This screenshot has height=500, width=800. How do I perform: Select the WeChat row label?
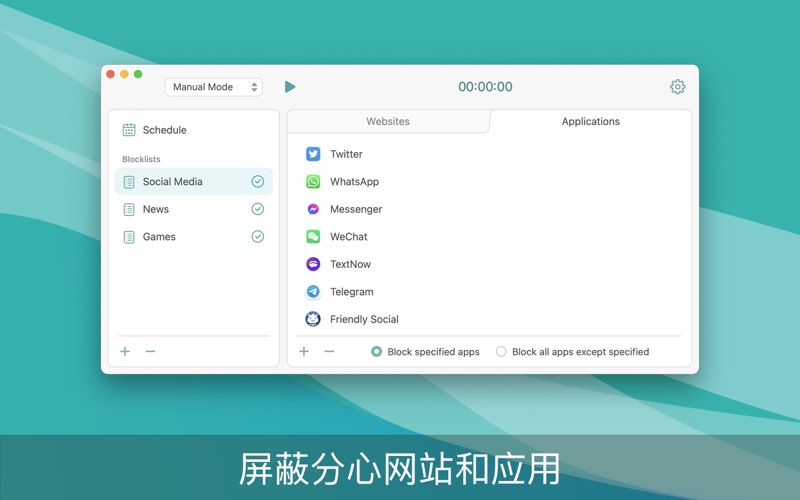[348, 237]
